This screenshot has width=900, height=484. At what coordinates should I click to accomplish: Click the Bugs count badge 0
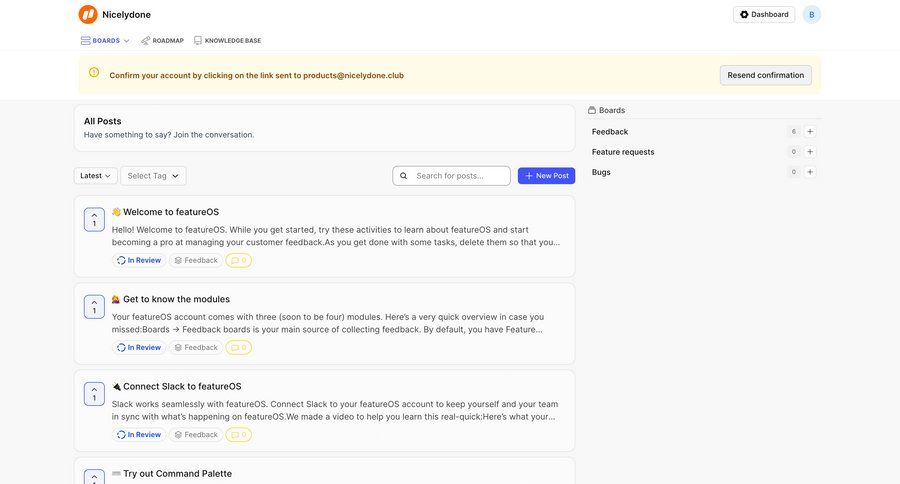click(794, 172)
